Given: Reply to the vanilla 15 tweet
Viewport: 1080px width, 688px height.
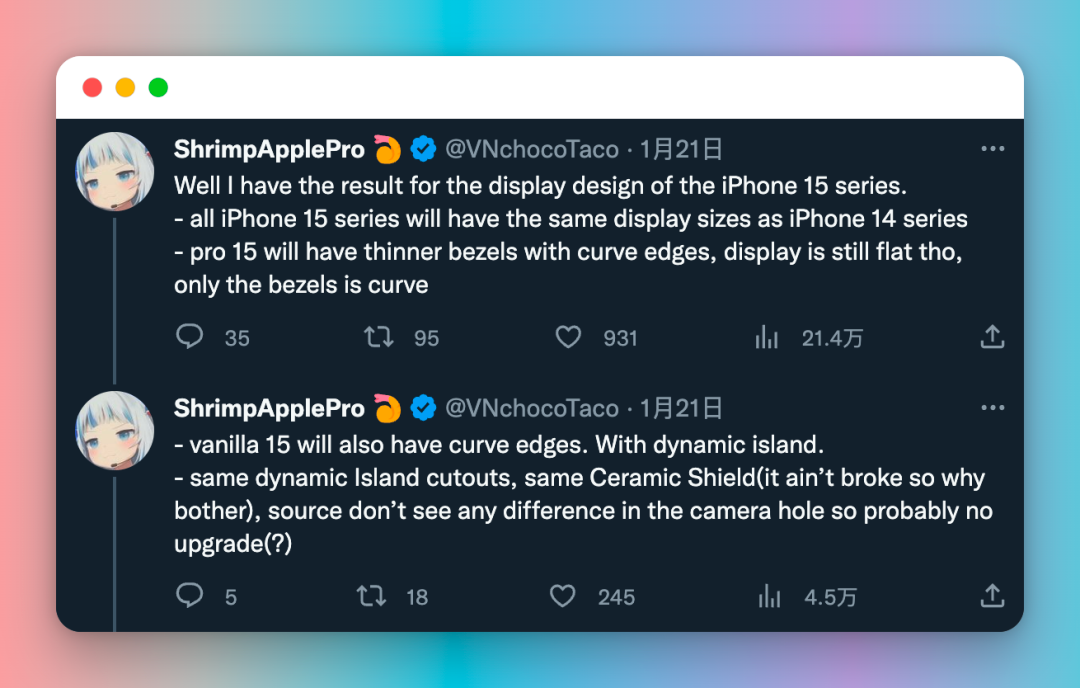Looking at the screenshot, I should coord(190,597).
